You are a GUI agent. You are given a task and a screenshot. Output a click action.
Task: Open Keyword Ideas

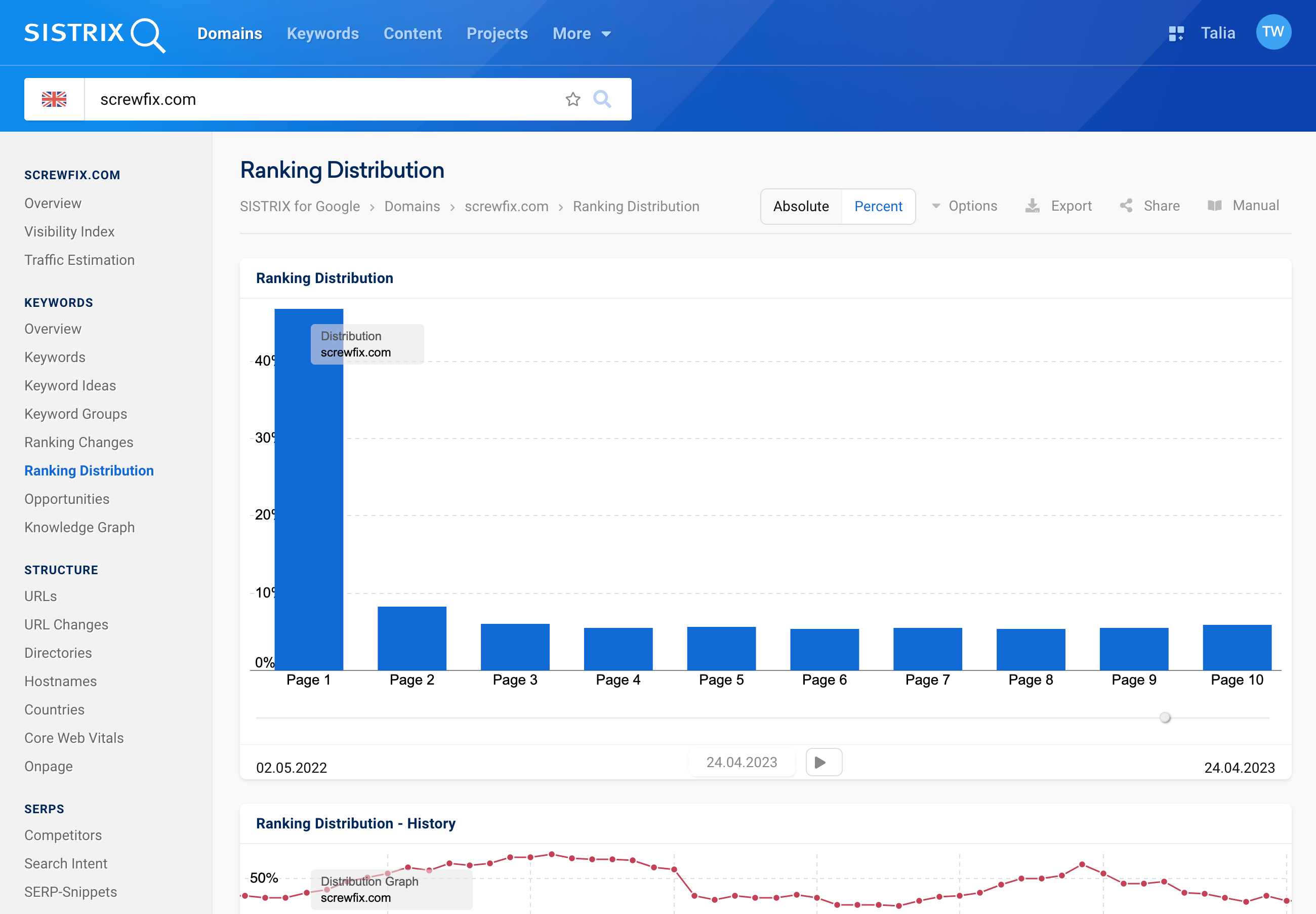(70, 385)
